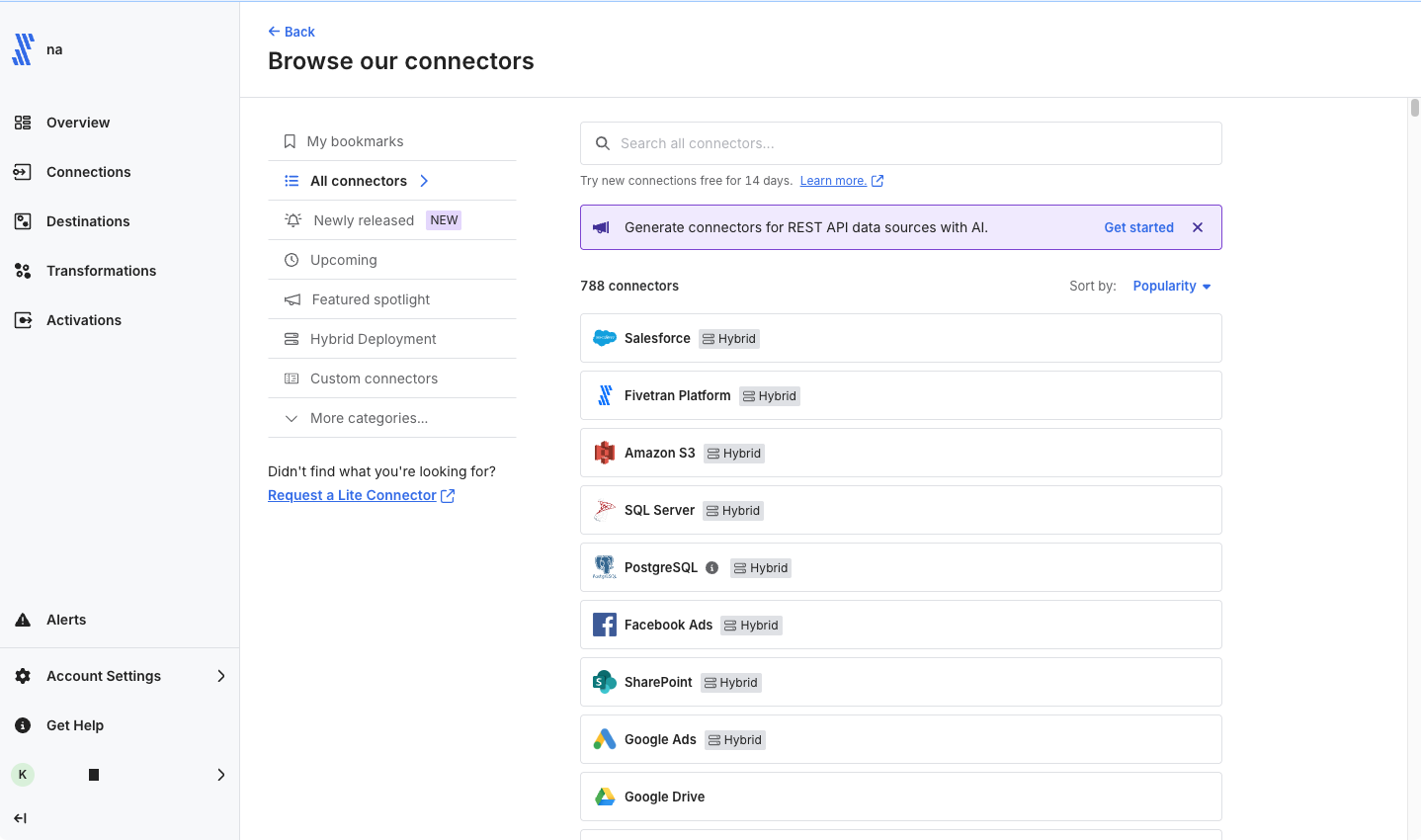Click the Transformations icon in sidebar
The width and height of the screenshot is (1421, 840).
point(23,271)
